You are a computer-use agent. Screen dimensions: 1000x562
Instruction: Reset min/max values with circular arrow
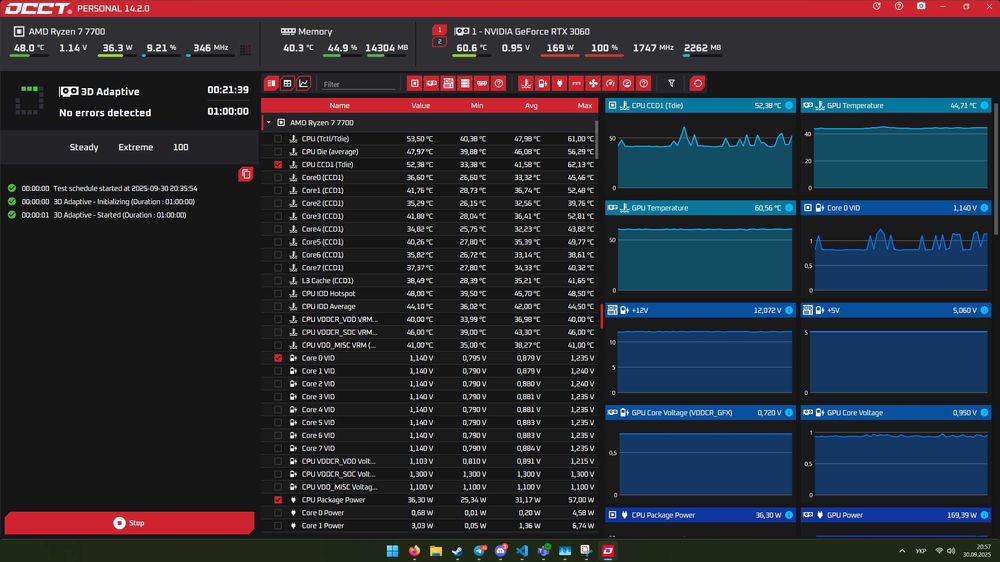697,84
